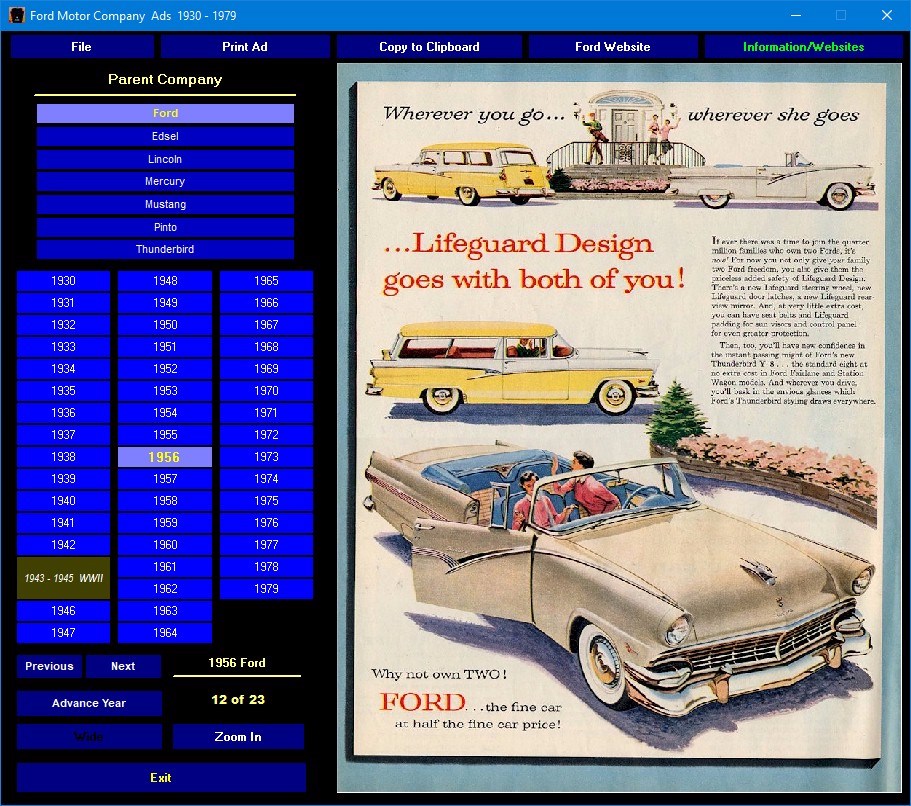The width and height of the screenshot is (911, 806).
Task: Zoom In on the ad
Action: pyautogui.click(x=238, y=737)
